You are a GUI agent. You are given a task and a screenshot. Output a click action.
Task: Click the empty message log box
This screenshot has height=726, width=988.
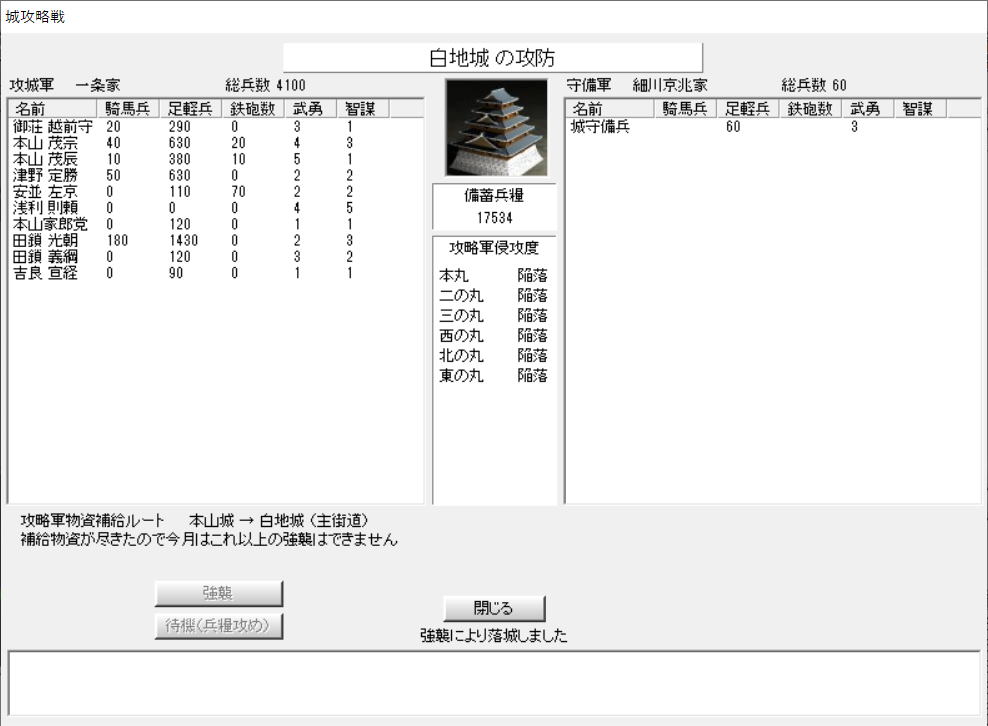pyautogui.click(x=494, y=682)
